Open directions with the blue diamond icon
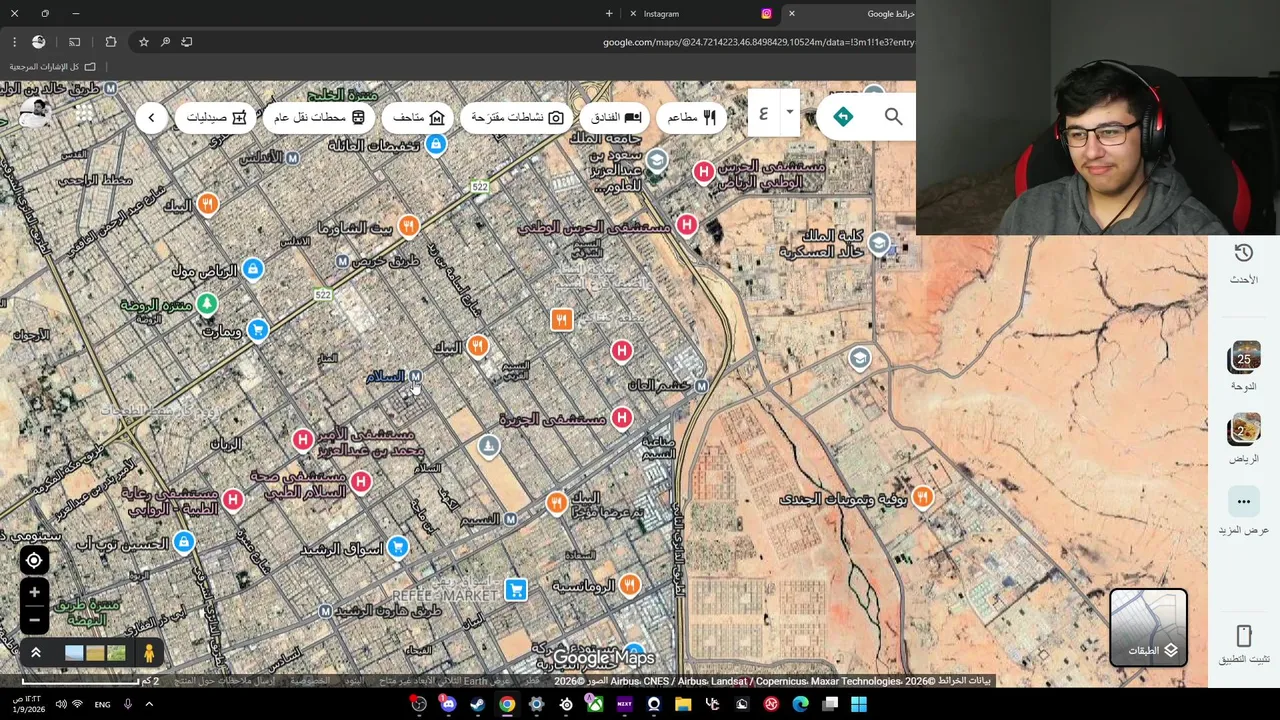The width and height of the screenshot is (1280, 720). [x=843, y=117]
